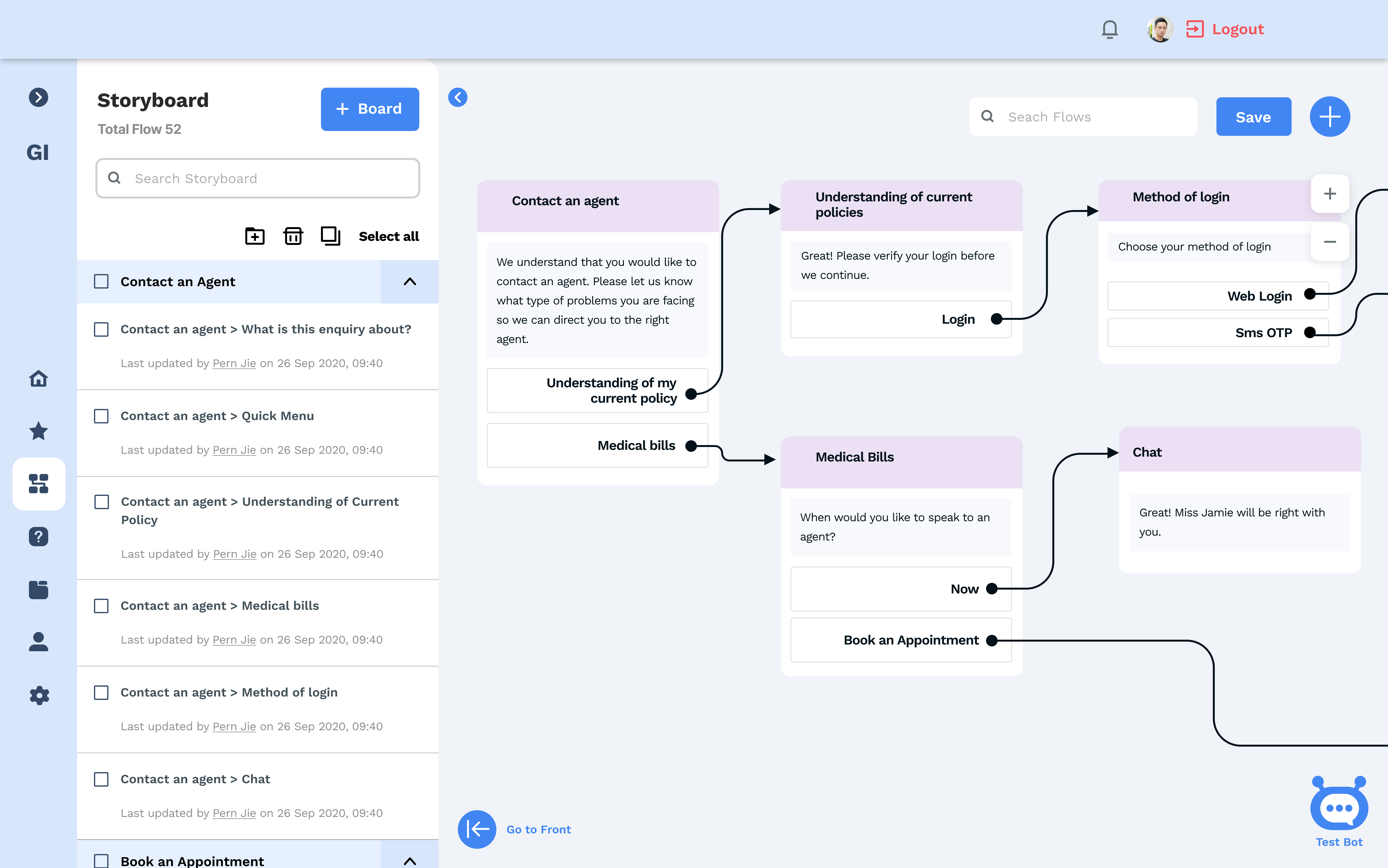Open the User profile icon in sidebar

click(x=39, y=642)
